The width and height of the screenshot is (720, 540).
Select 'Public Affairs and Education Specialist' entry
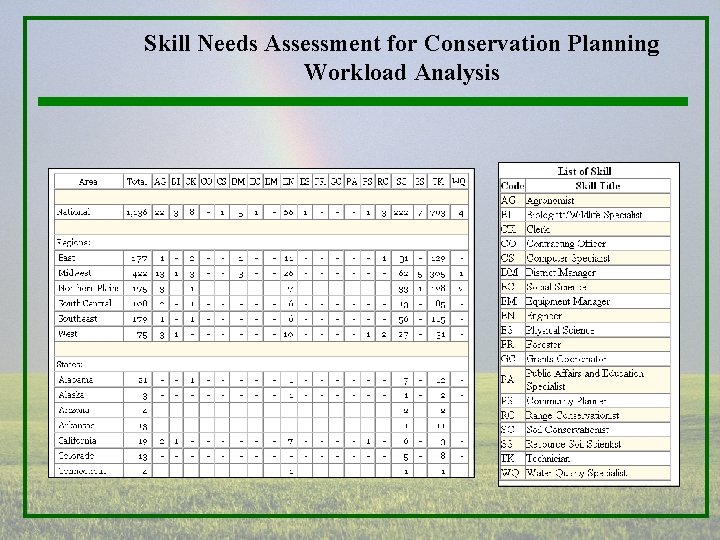pyautogui.click(x=585, y=380)
